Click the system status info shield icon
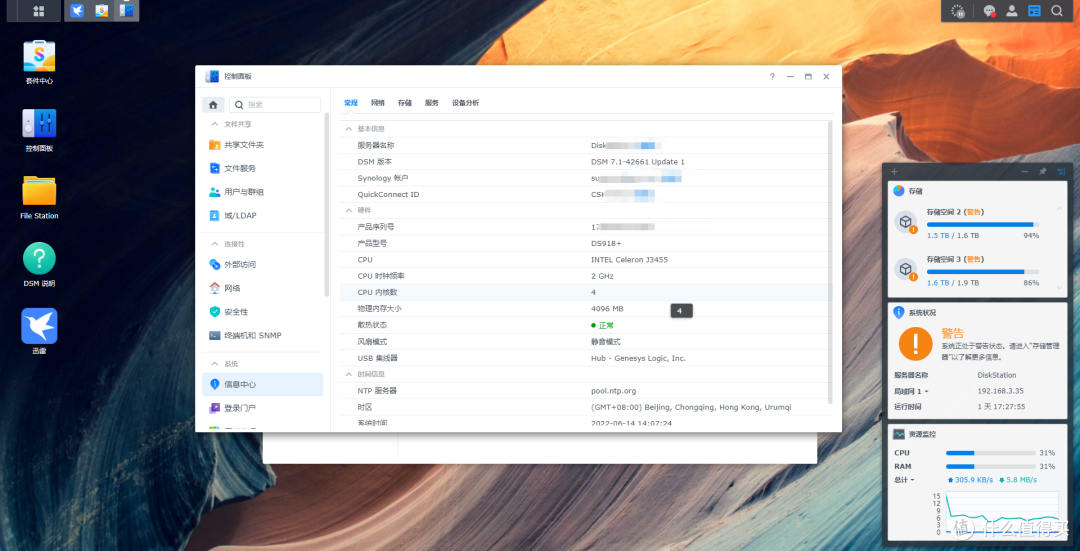1080x551 pixels. pos(899,312)
